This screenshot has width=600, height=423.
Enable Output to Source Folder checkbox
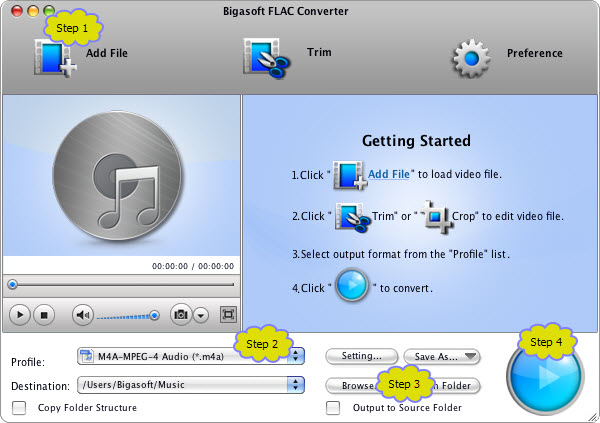point(333,408)
